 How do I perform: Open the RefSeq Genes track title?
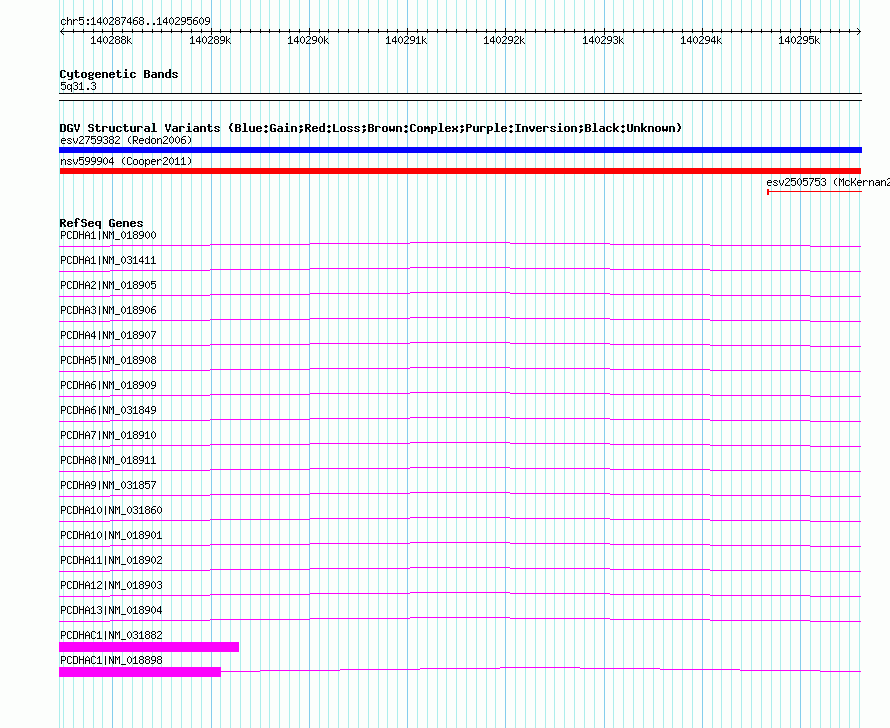coord(101,223)
